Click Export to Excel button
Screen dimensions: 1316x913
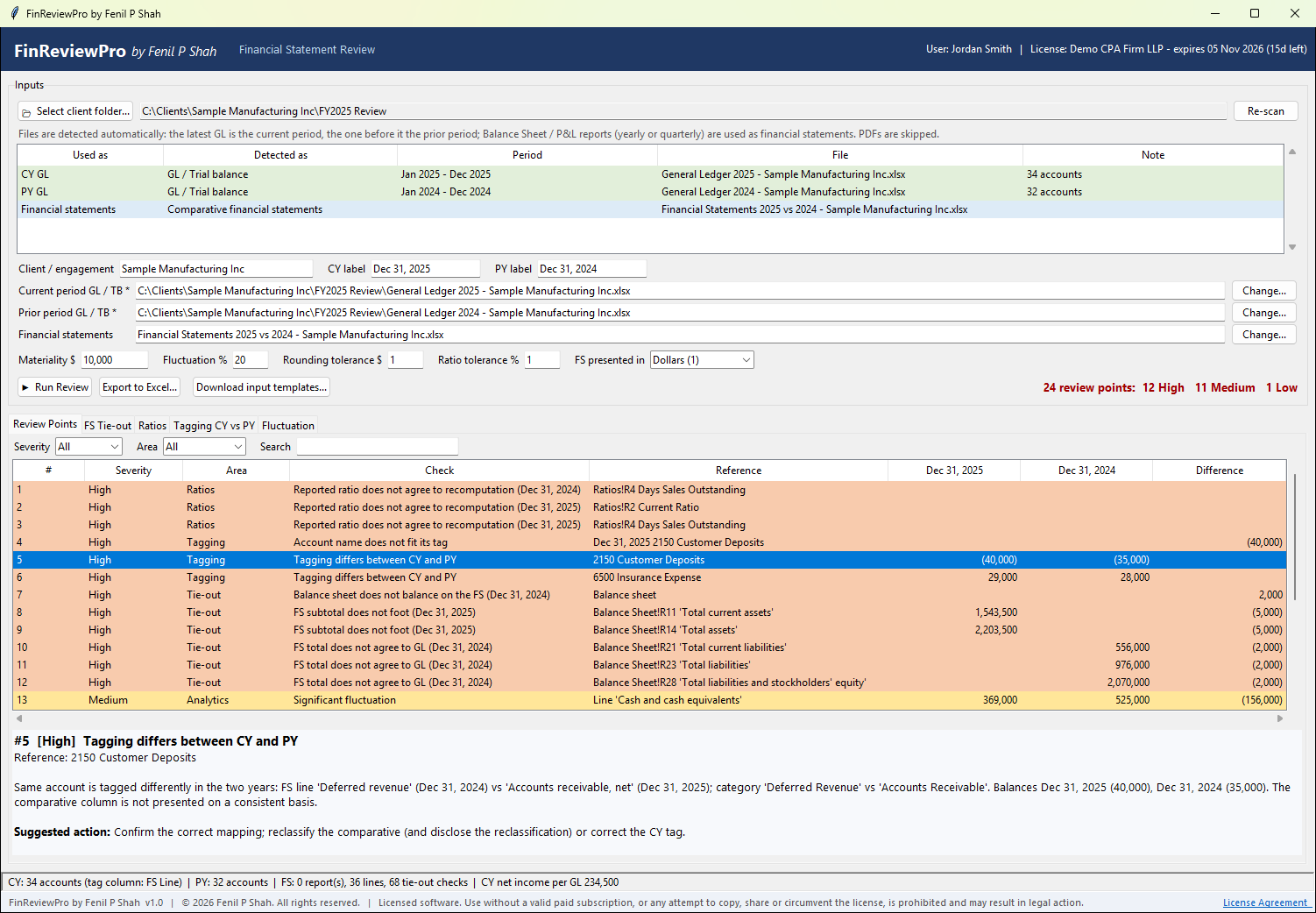[140, 387]
